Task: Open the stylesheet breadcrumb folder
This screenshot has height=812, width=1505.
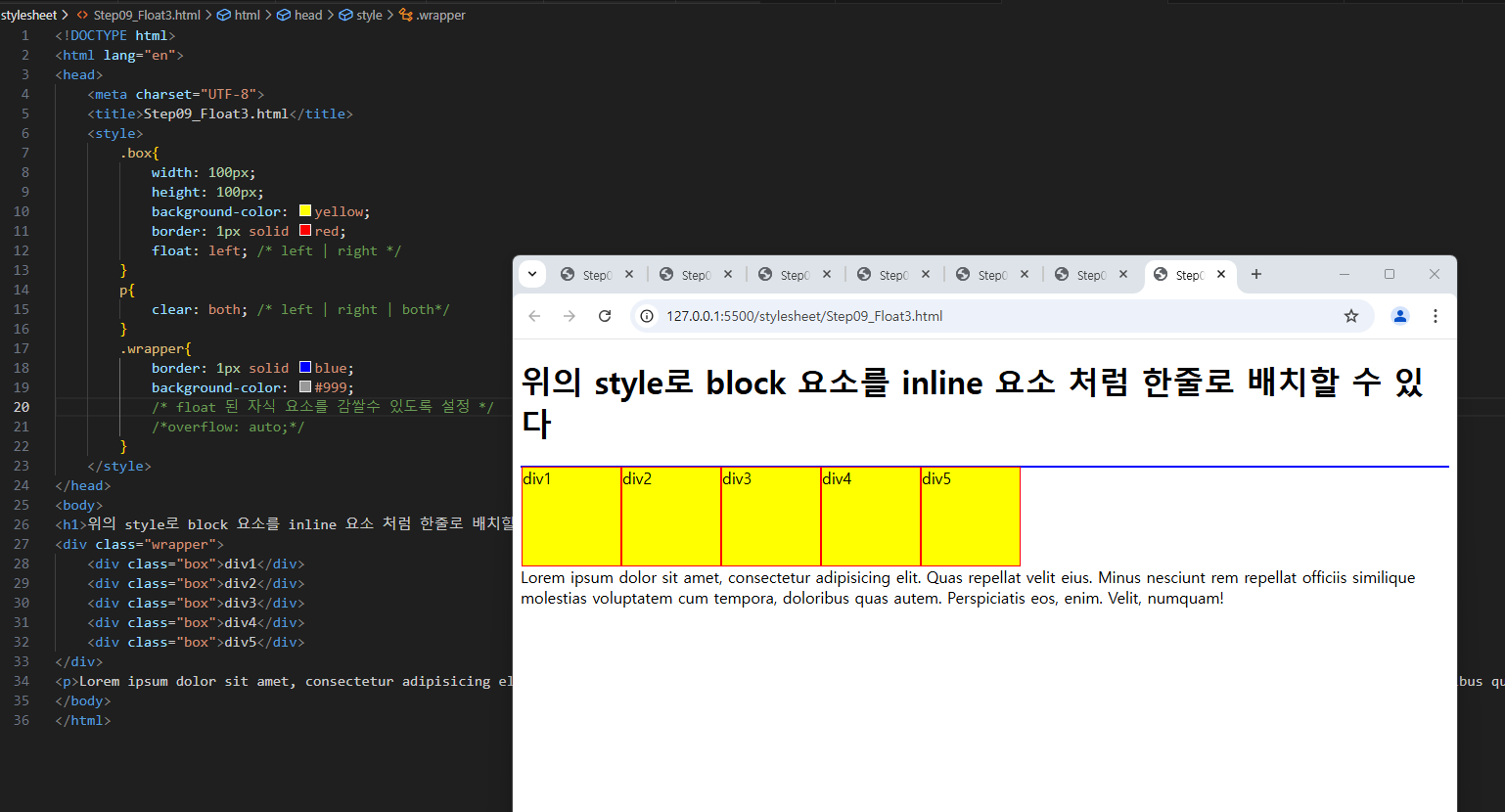Action: 29,15
